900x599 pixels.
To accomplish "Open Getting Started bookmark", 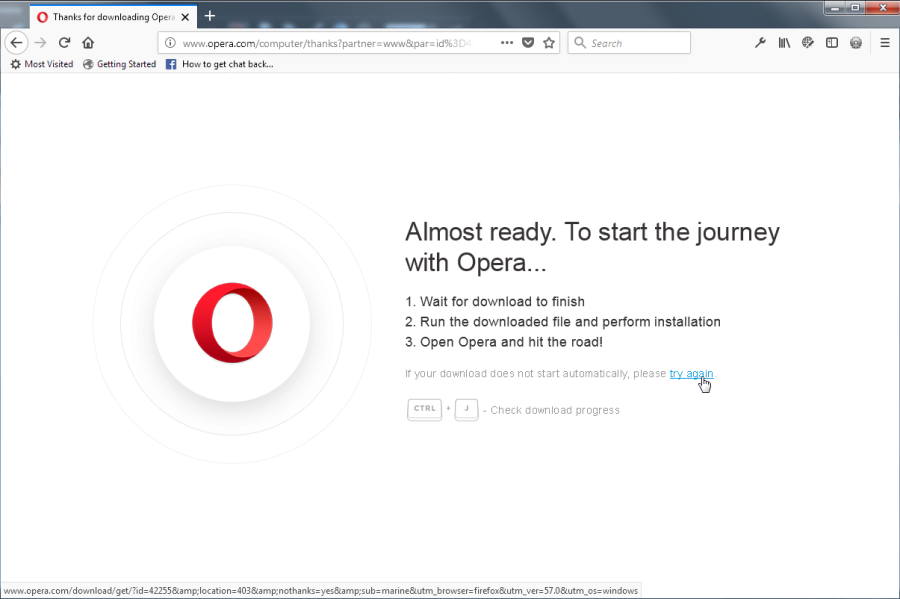I will [x=119, y=64].
